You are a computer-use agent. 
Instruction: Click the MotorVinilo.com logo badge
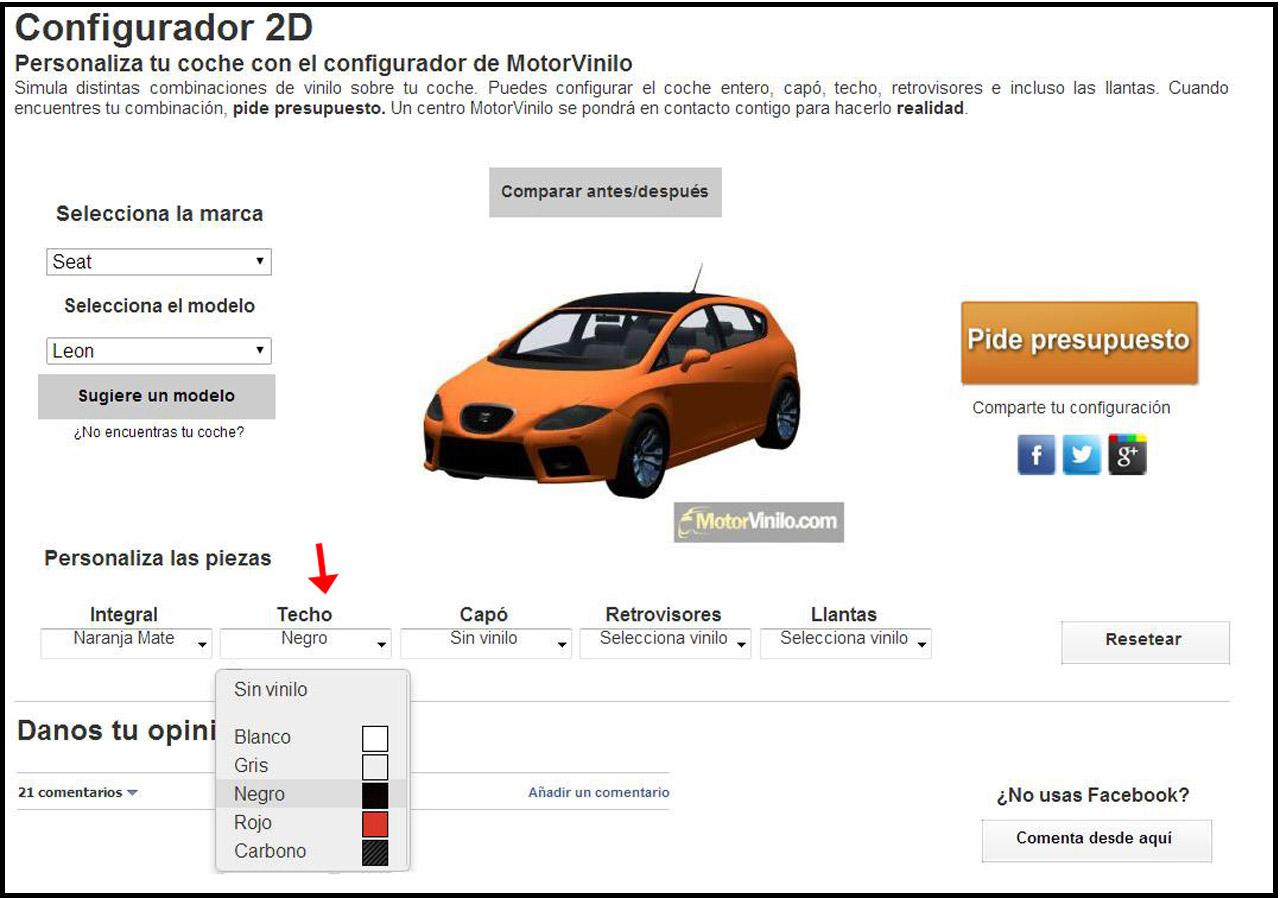point(759,522)
